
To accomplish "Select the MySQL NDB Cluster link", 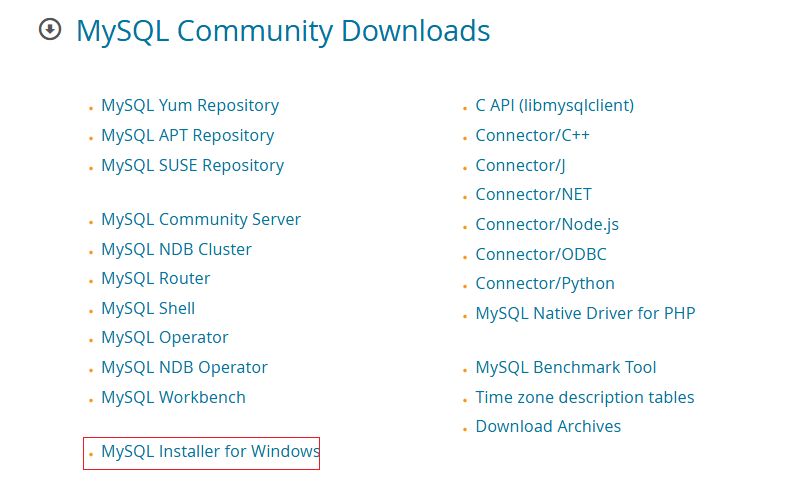I will pos(177,249).
